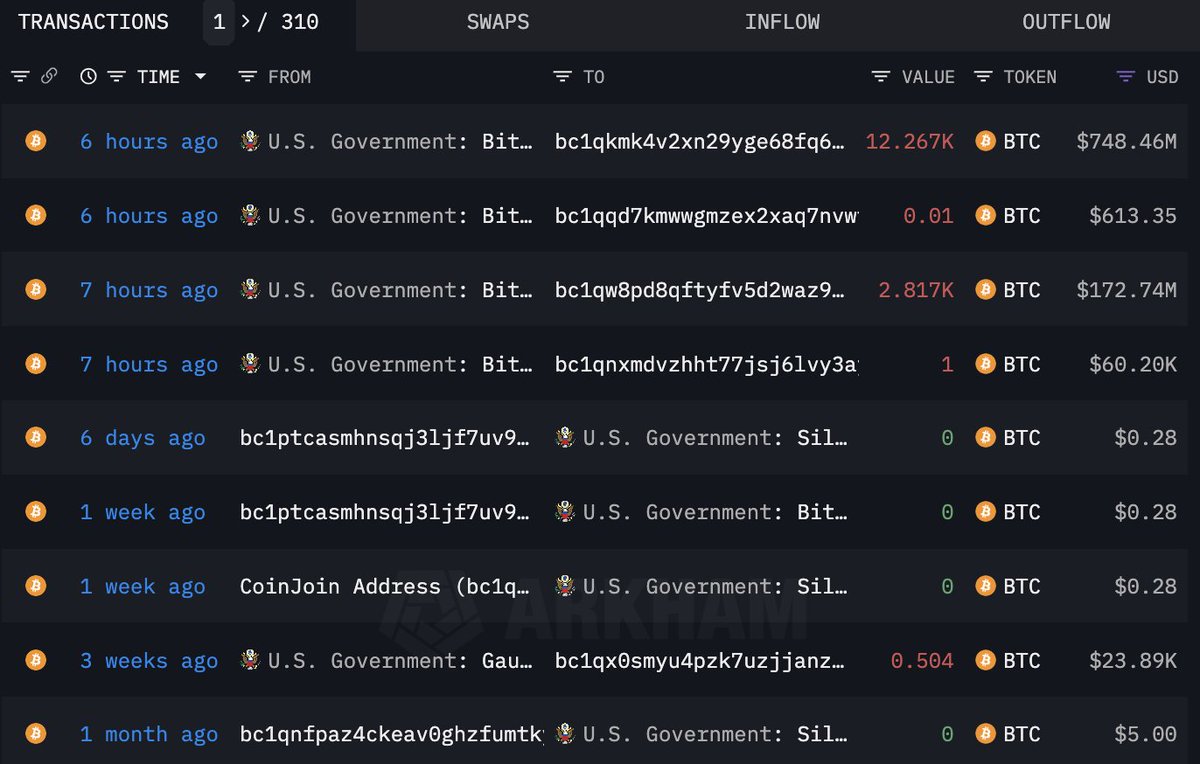
Task: Select value 12.267K
Action: pyautogui.click(x=910, y=141)
